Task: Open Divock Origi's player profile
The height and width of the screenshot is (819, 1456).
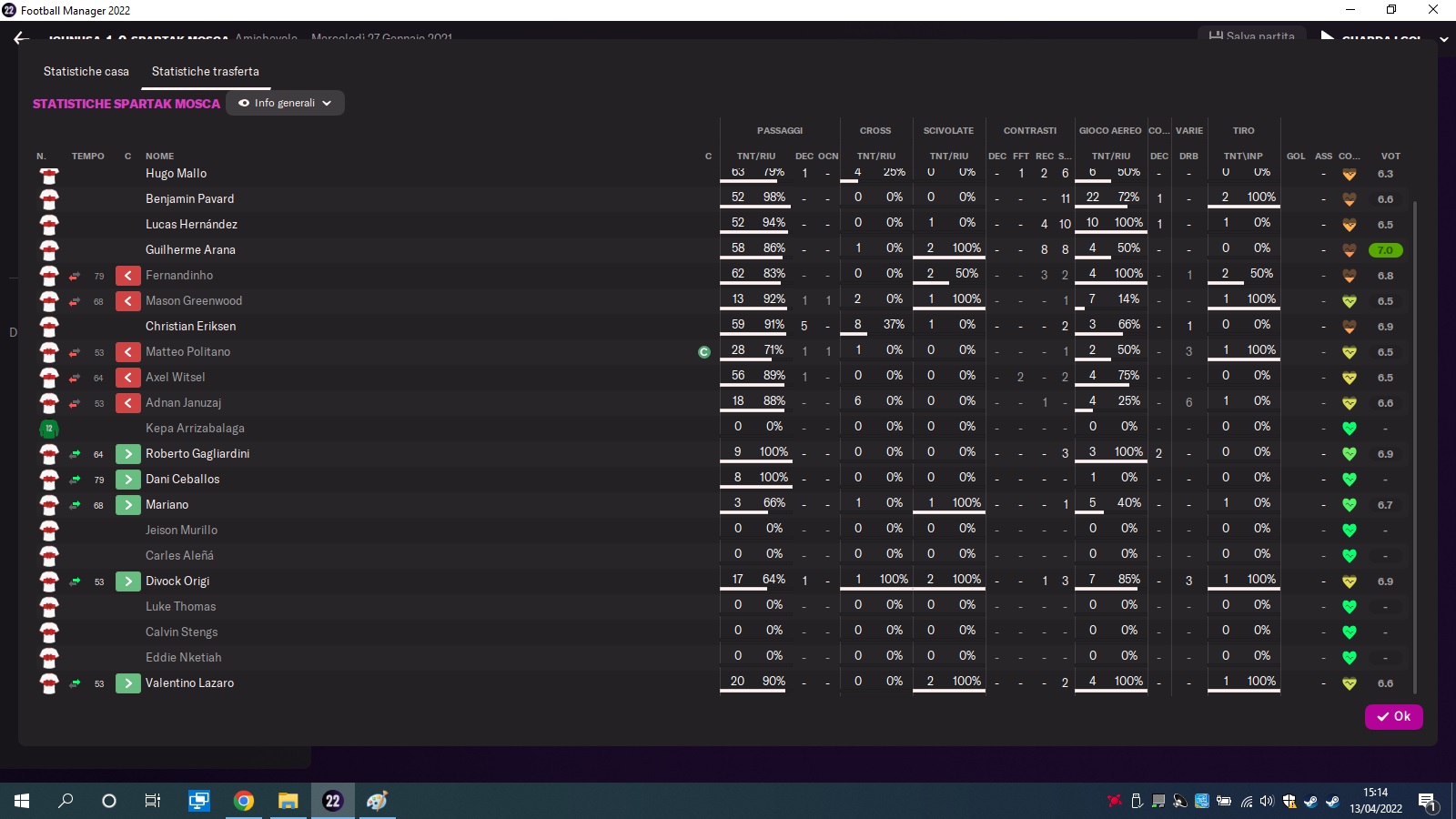Action: [x=177, y=581]
